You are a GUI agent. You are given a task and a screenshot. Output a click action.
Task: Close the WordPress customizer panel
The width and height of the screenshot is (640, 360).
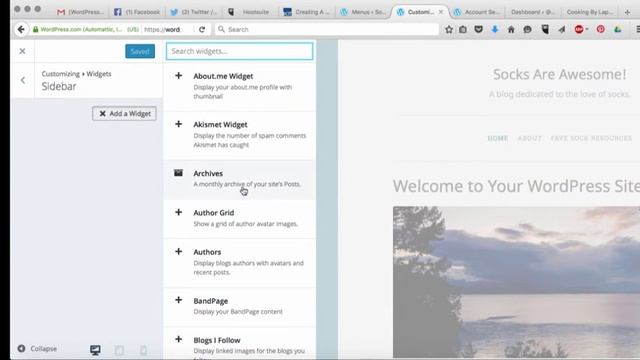point(22,51)
